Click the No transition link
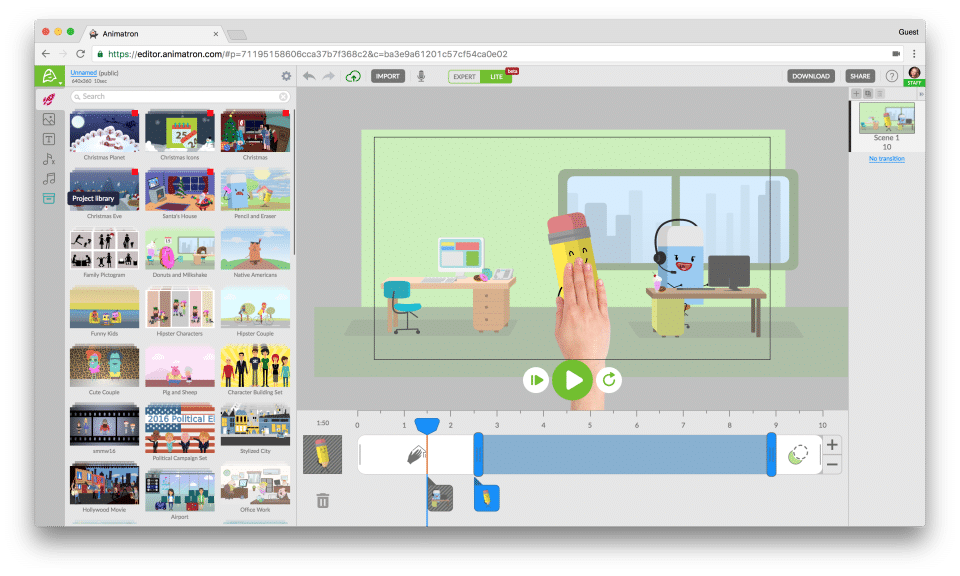Screen dimensions: 960x576 [x=887, y=159]
